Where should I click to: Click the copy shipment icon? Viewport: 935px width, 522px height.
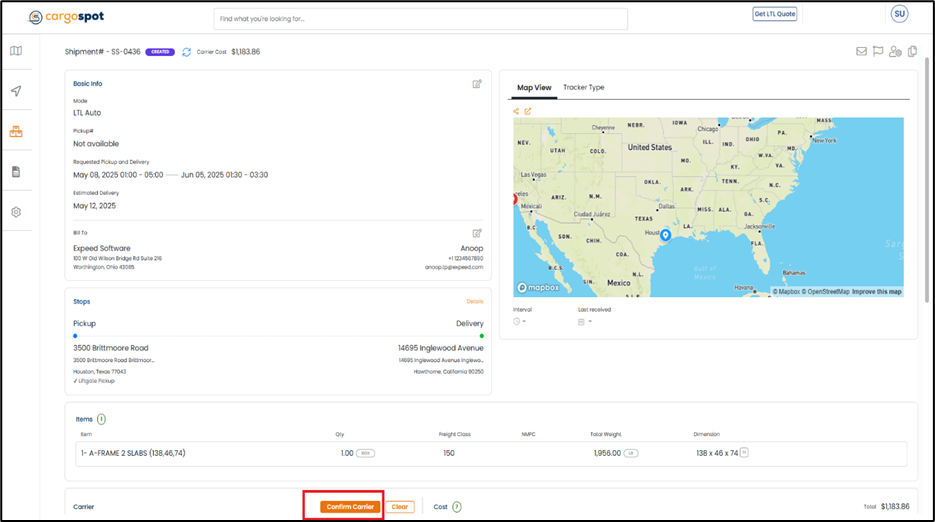click(x=912, y=52)
